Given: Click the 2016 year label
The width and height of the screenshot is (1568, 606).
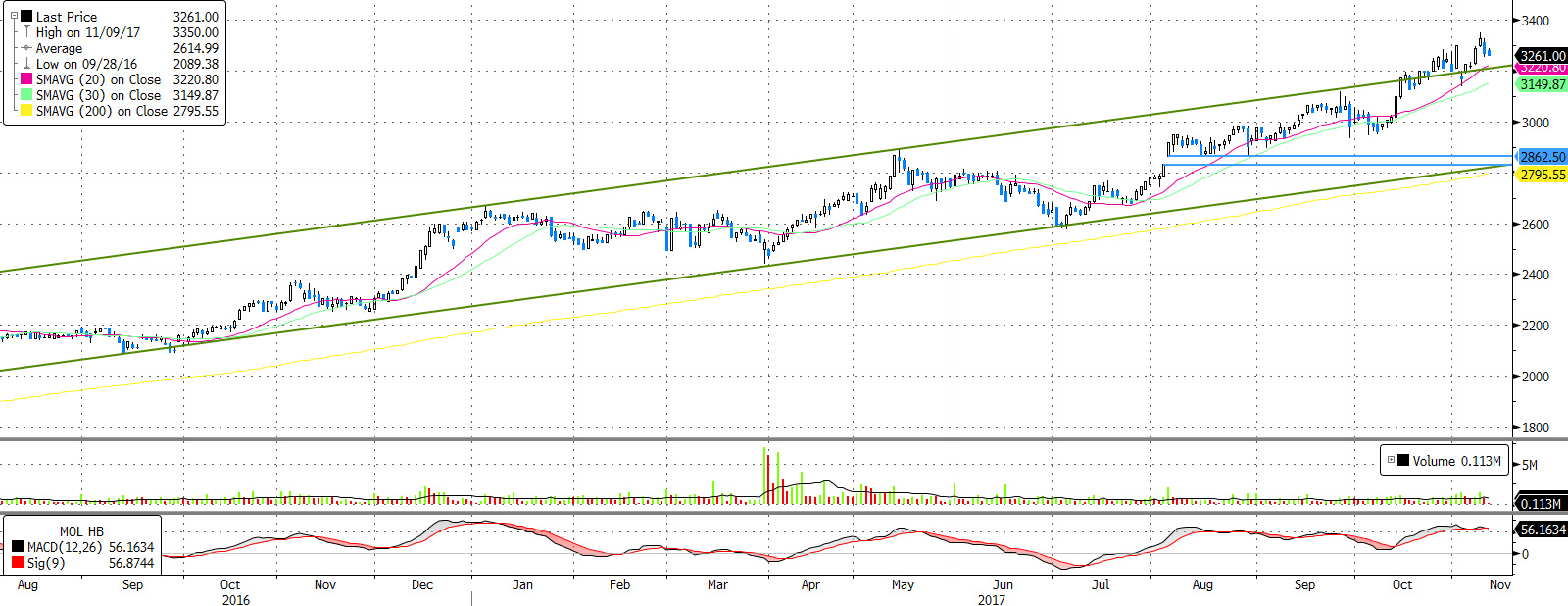Looking at the screenshot, I should (x=235, y=600).
